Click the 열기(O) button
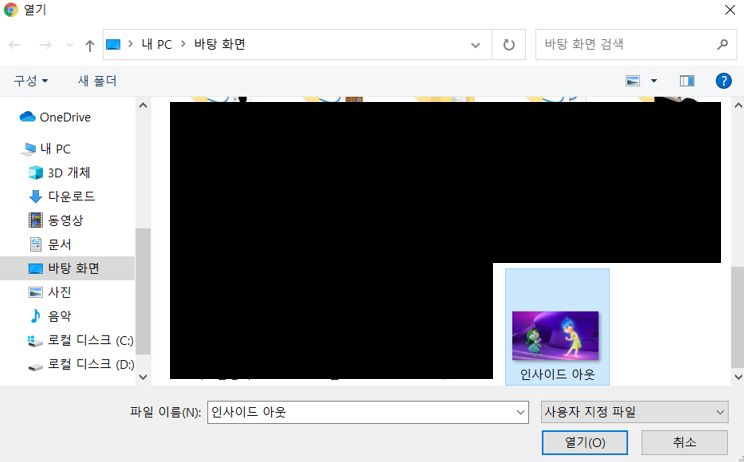 [585, 443]
